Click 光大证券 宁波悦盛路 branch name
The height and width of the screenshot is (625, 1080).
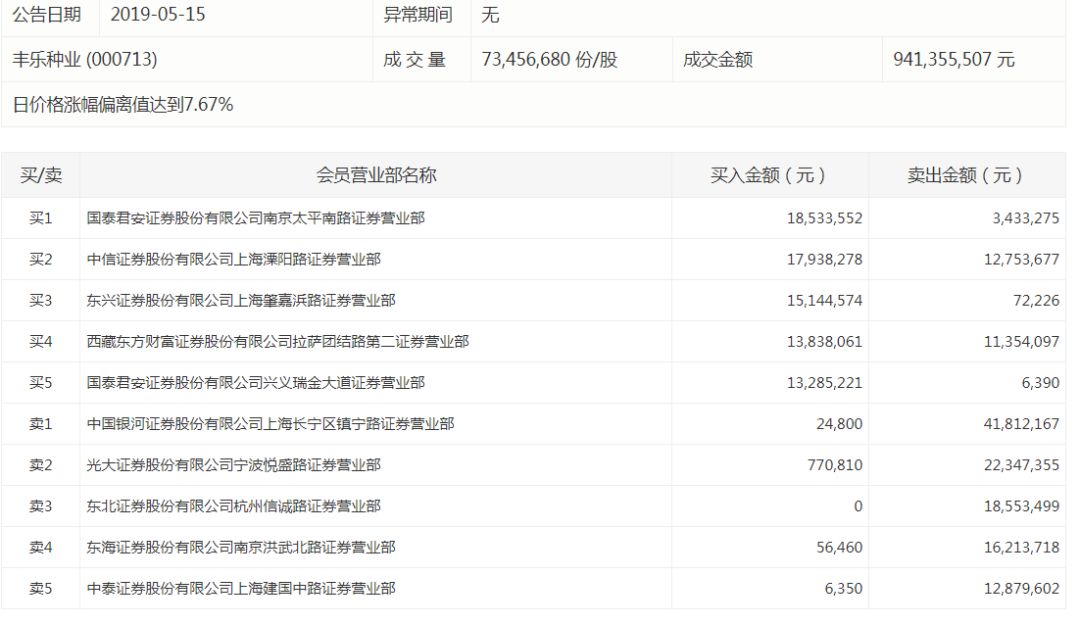coord(234,465)
